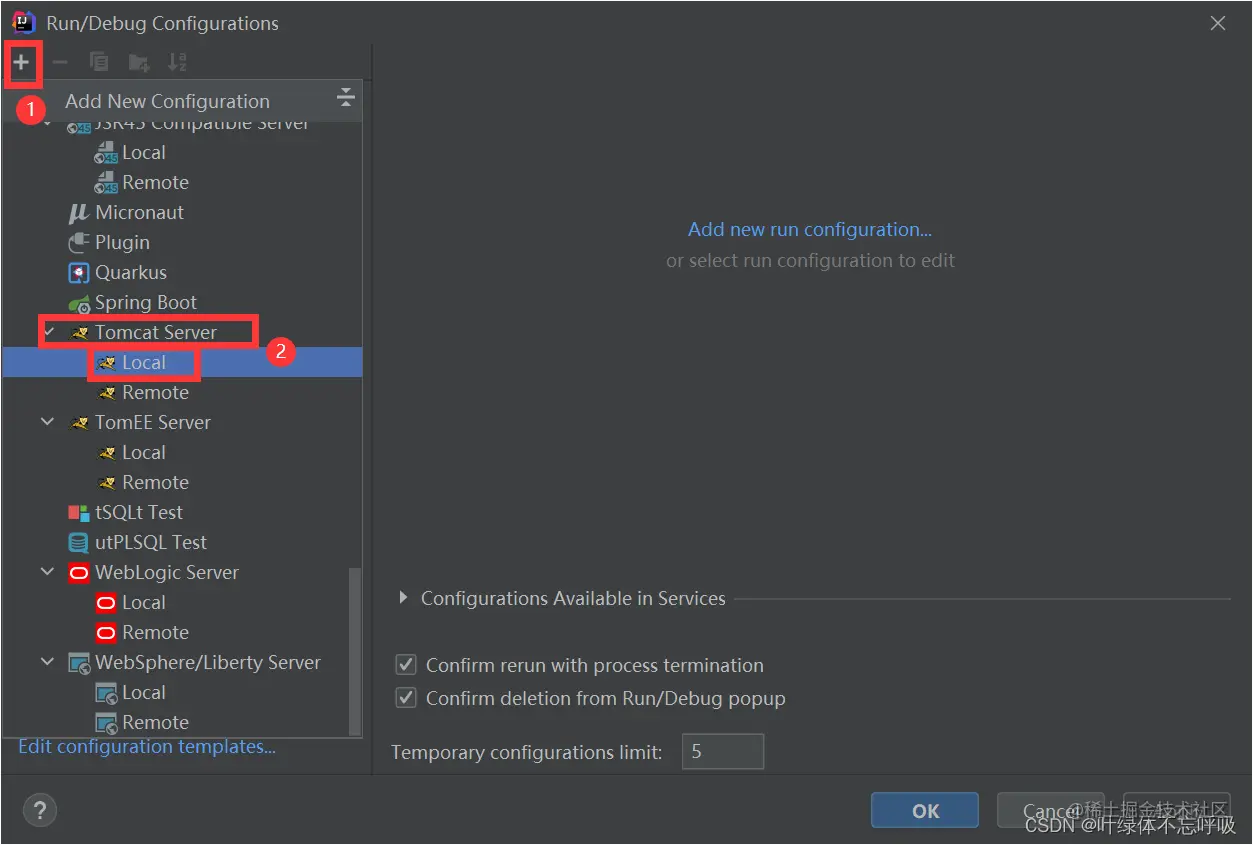Viewport: 1253px width, 845px height.
Task: Toggle Confirm deletion from Run/Debug popup
Action: (406, 698)
